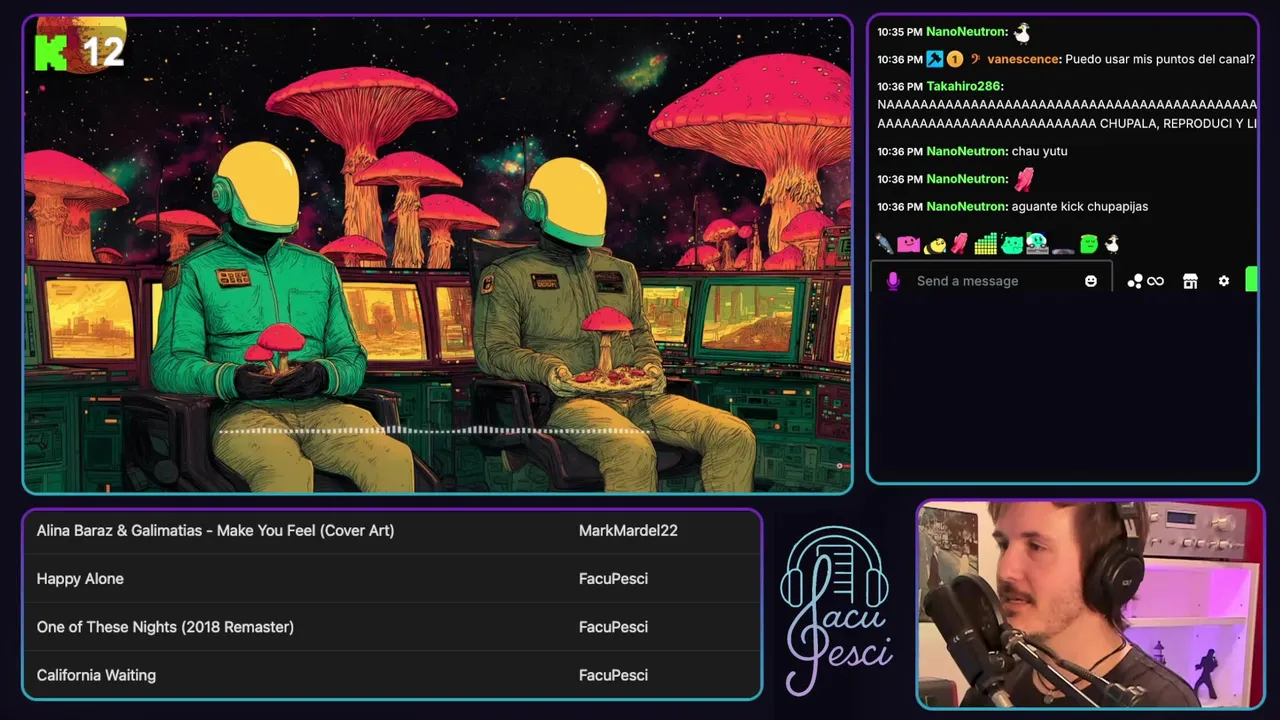Click vanescence's blue badge icon
Viewport: 1280px width, 720px height.
click(x=935, y=59)
